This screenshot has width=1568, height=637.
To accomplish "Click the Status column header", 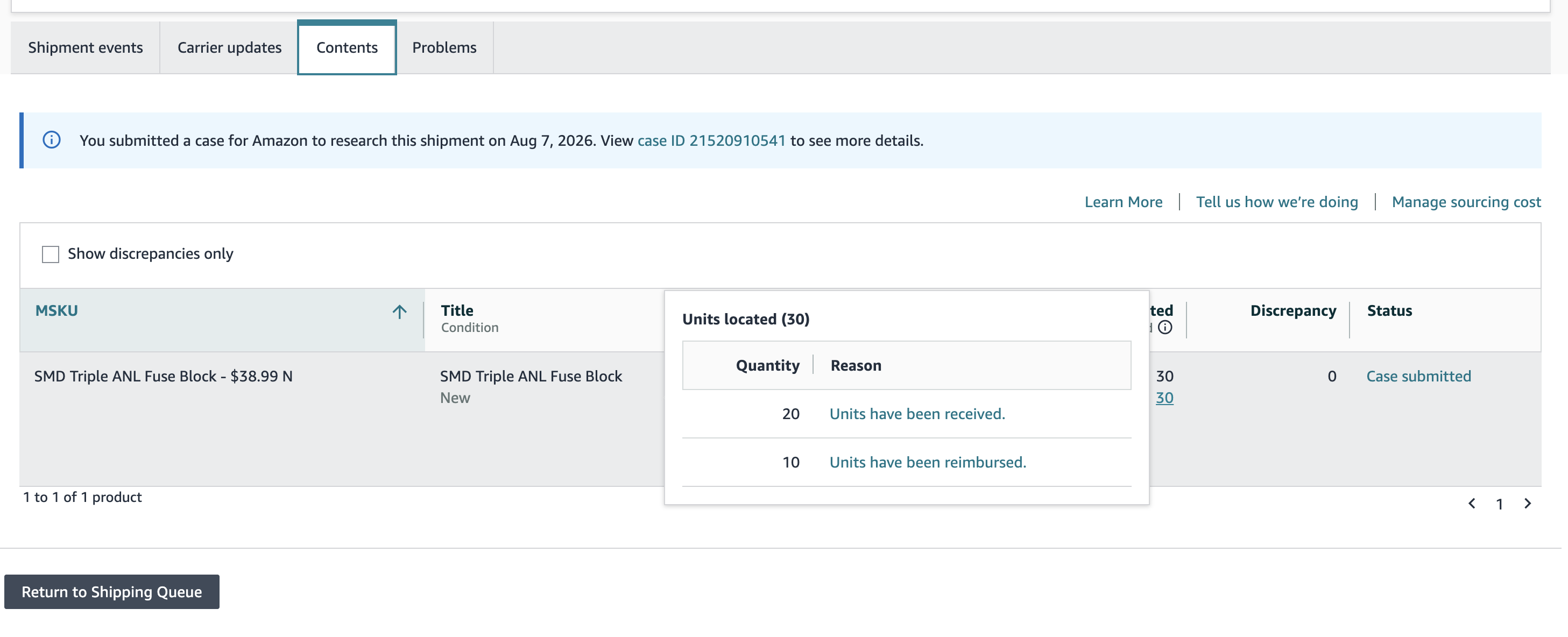I will (1389, 310).
